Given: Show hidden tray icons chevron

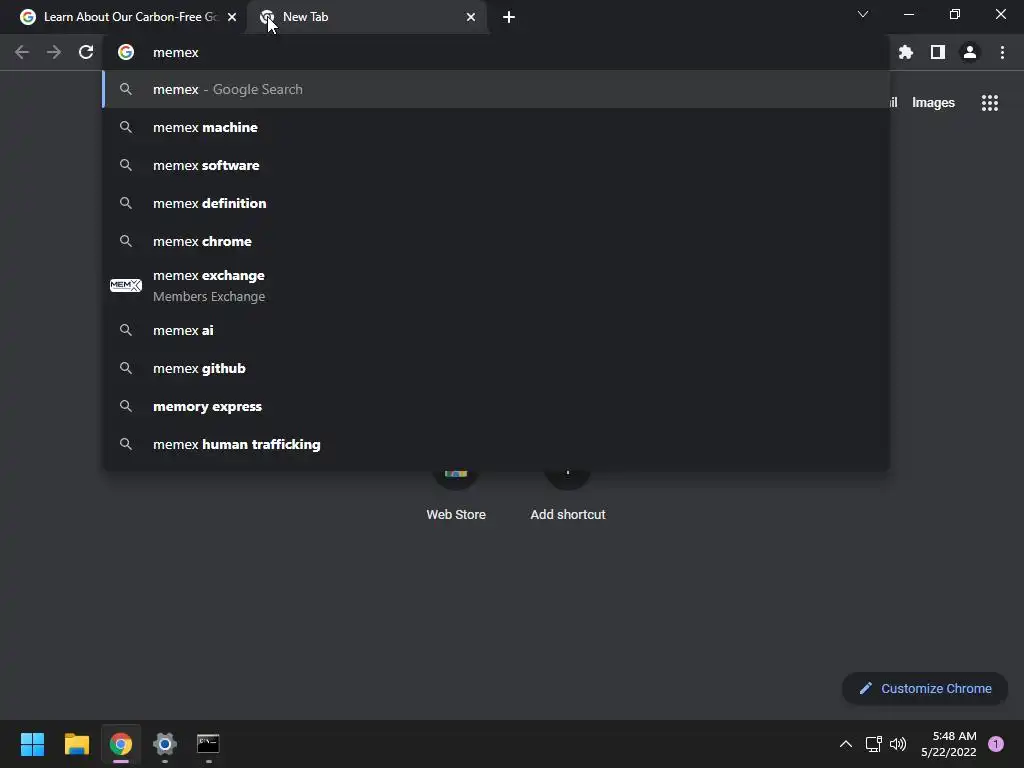Looking at the screenshot, I should (x=846, y=744).
